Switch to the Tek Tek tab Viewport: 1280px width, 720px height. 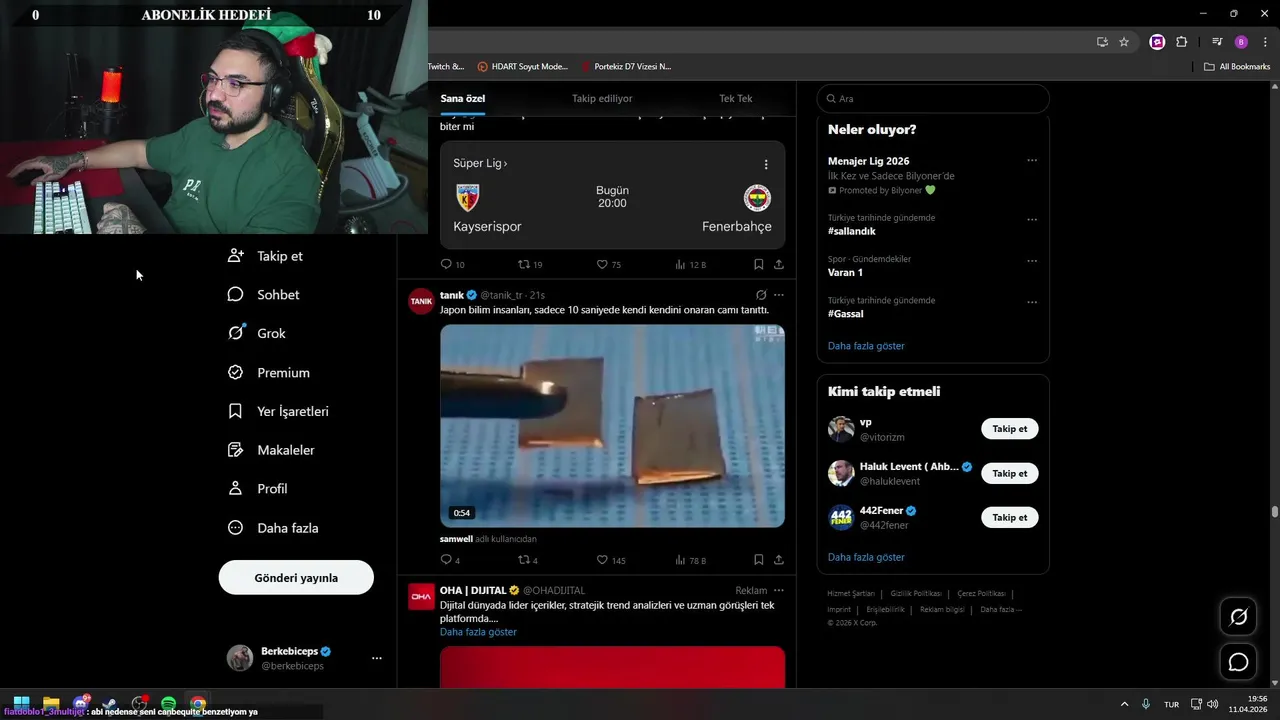coord(736,98)
